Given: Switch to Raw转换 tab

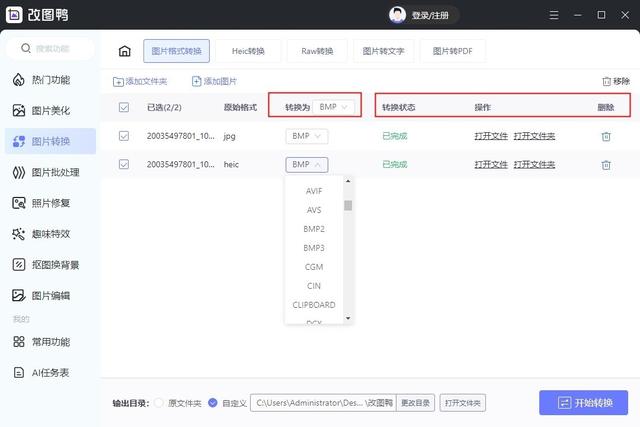Looking at the screenshot, I should point(317,51).
